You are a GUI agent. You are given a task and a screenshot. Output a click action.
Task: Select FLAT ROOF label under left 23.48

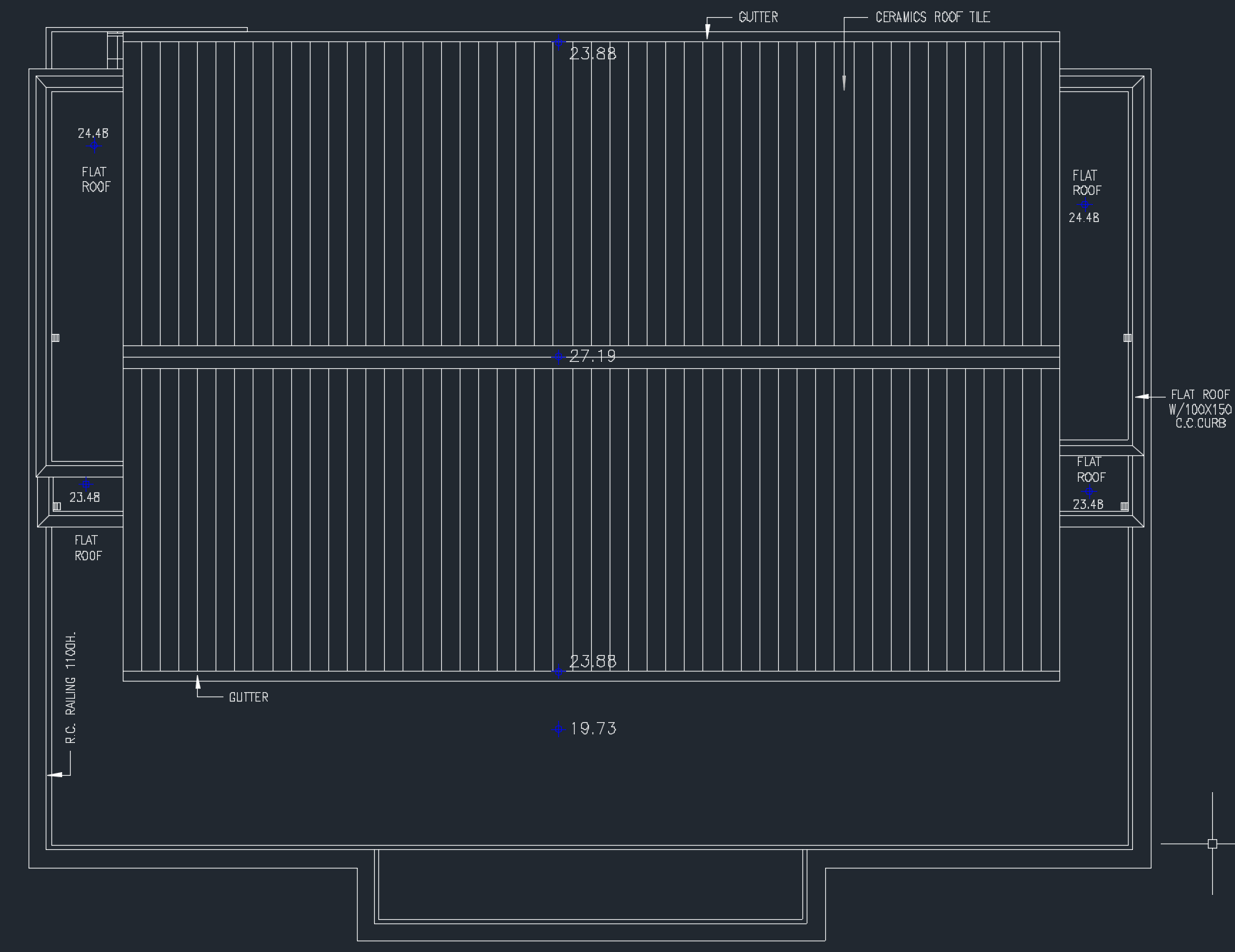click(x=88, y=548)
